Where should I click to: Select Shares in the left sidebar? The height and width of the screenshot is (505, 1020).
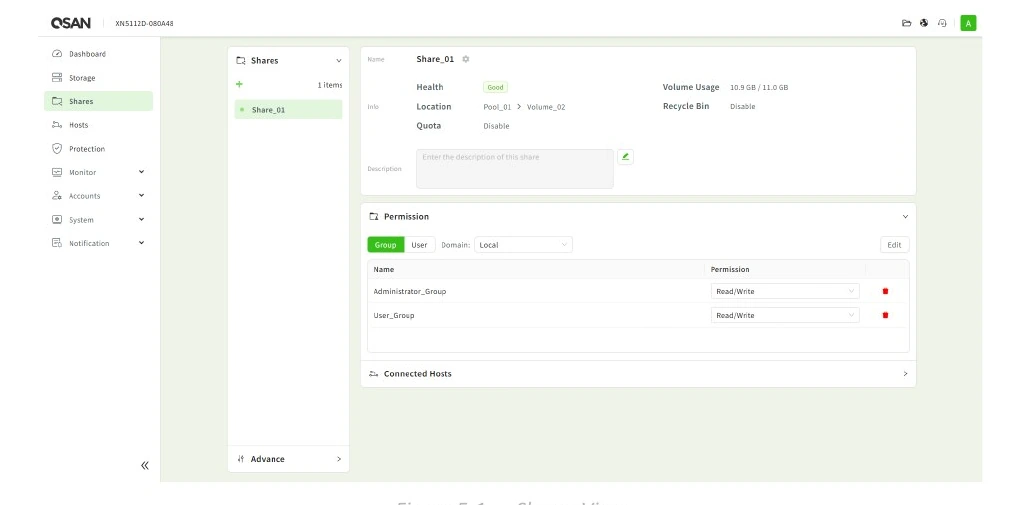point(98,101)
